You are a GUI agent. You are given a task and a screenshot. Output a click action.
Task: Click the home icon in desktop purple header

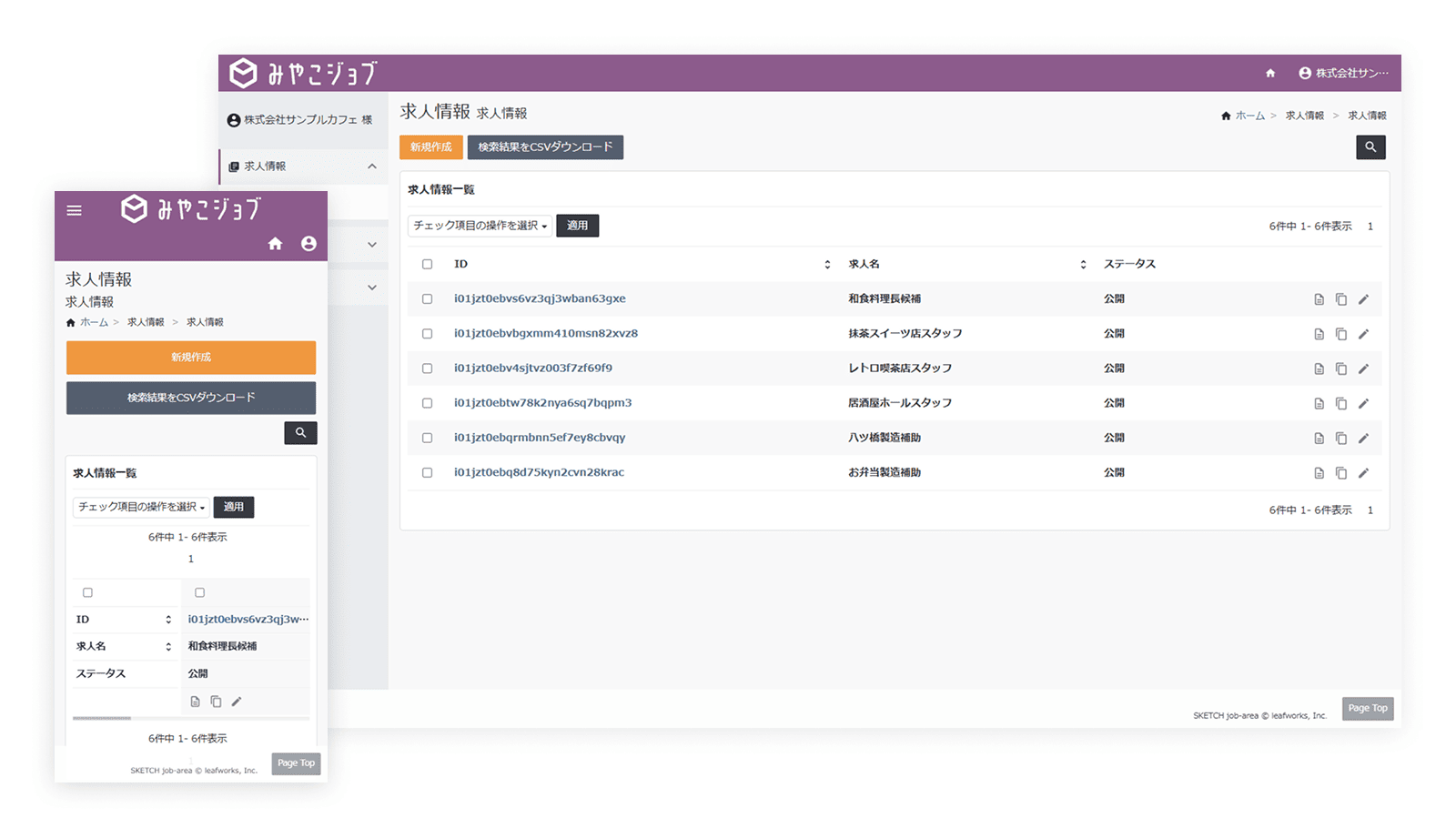(1270, 73)
